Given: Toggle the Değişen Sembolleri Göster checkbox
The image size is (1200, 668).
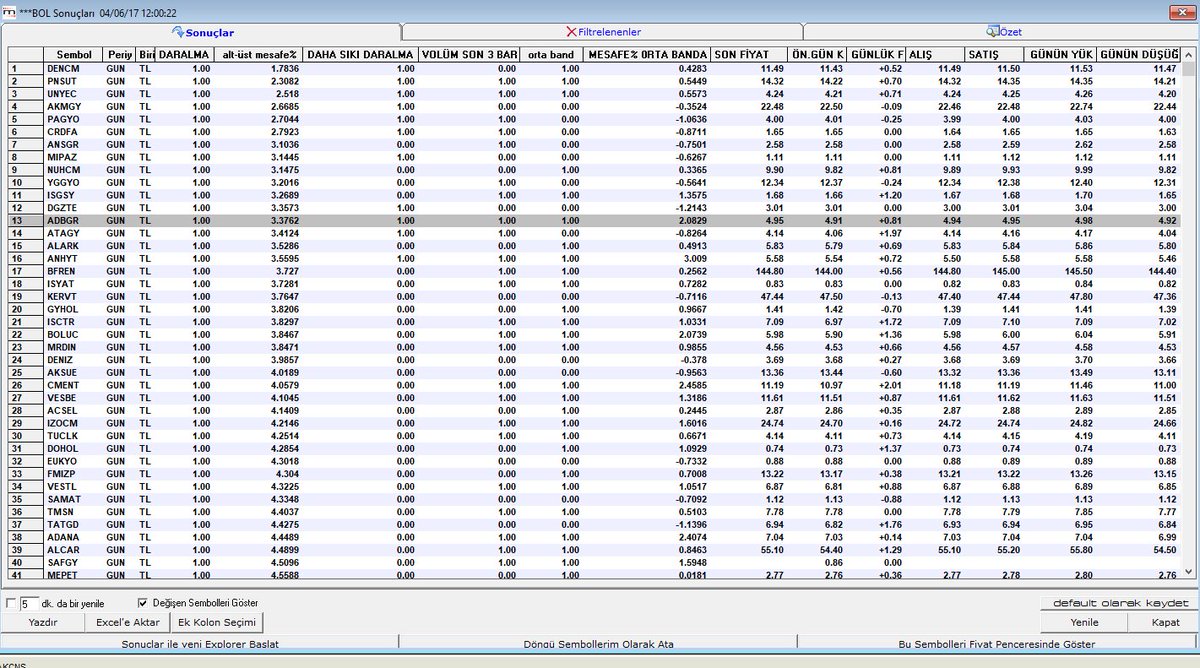Looking at the screenshot, I should [143, 604].
